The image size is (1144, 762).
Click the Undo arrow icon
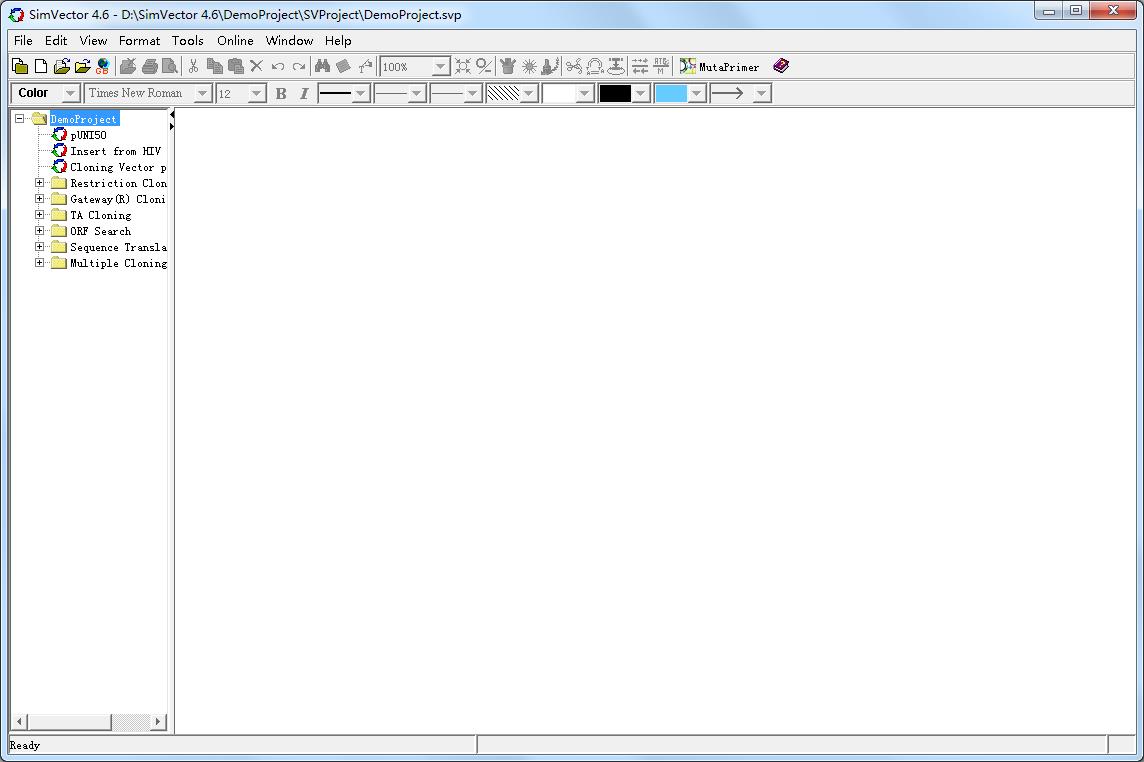coord(278,67)
